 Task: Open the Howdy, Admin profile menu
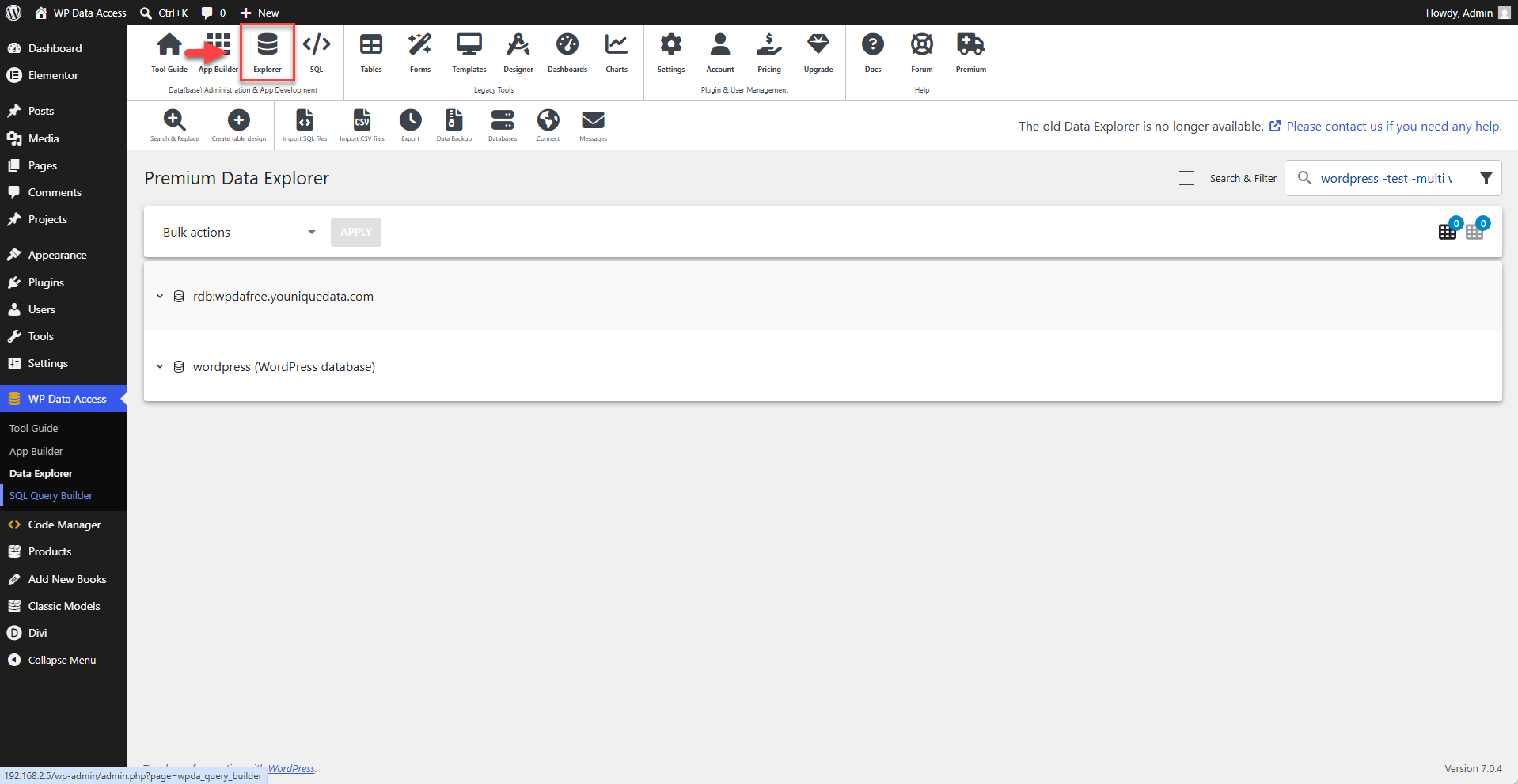1468,13
